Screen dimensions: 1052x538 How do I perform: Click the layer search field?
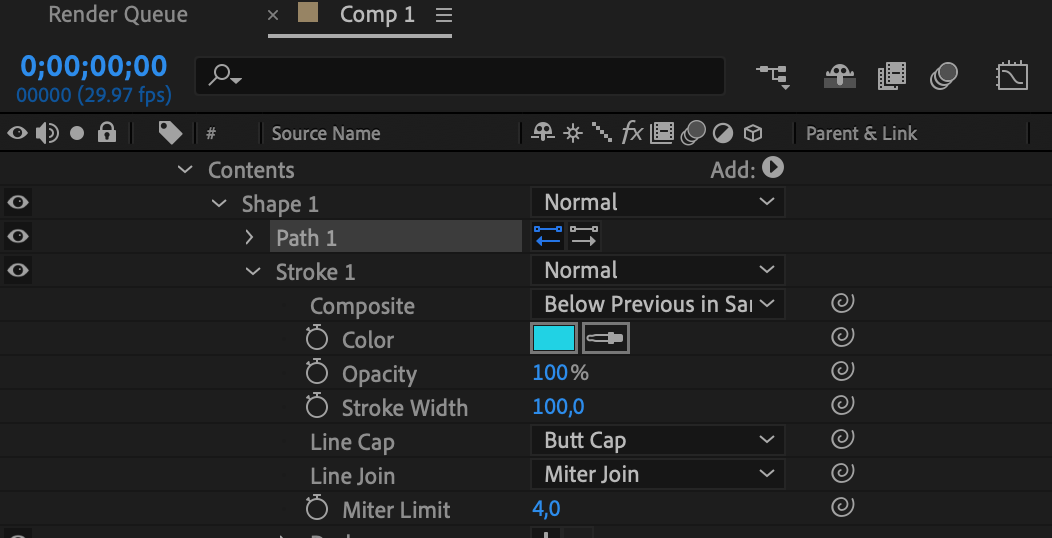pyautogui.click(x=460, y=76)
